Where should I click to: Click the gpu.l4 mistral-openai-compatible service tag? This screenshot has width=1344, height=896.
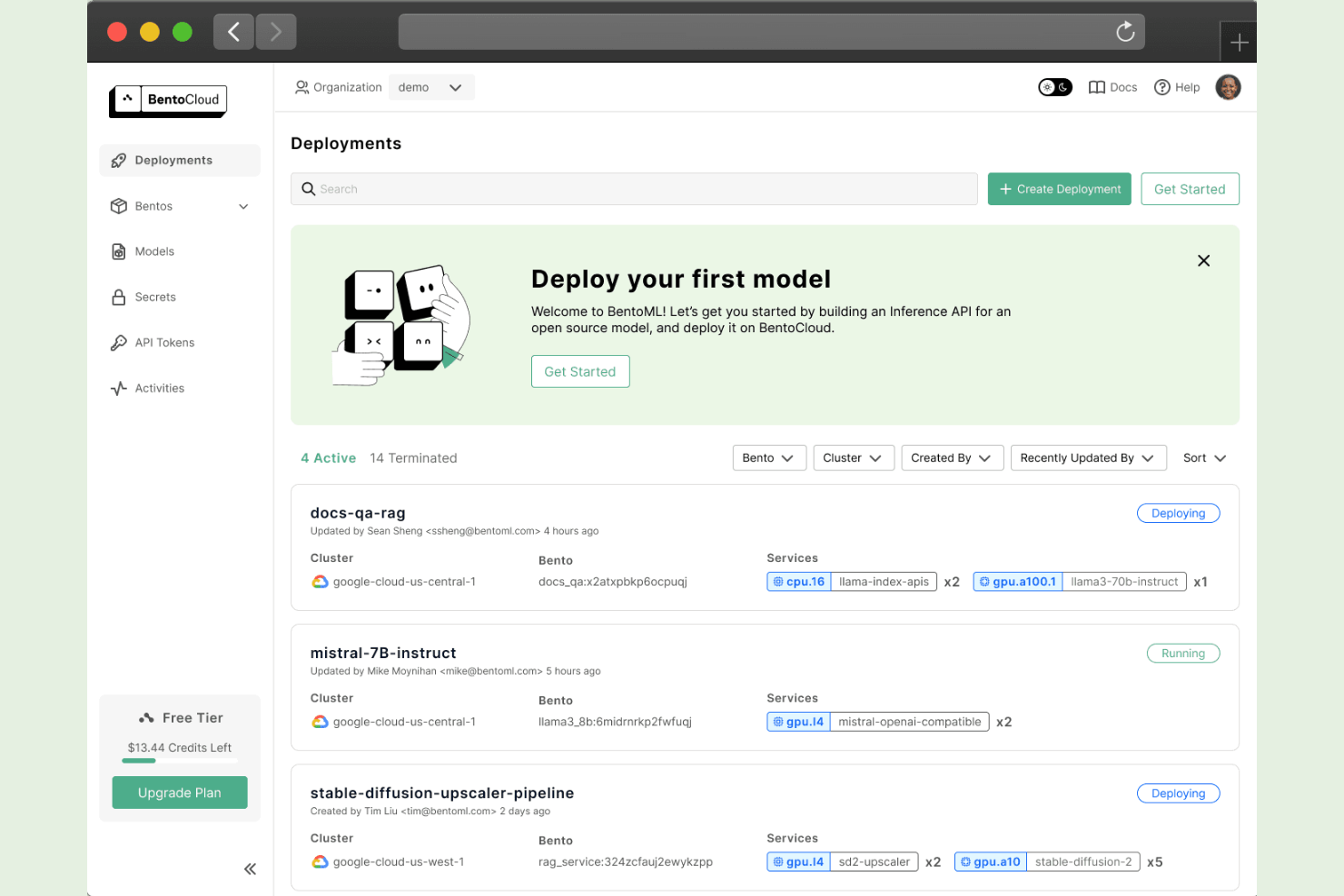pyautogui.click(x=878, y=722)
